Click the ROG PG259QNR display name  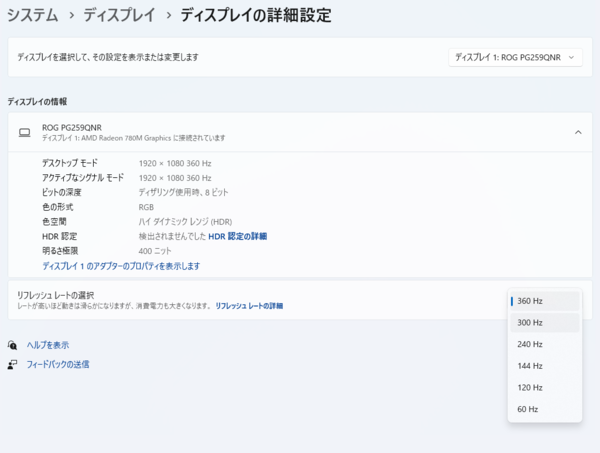(x=72, y=127)
